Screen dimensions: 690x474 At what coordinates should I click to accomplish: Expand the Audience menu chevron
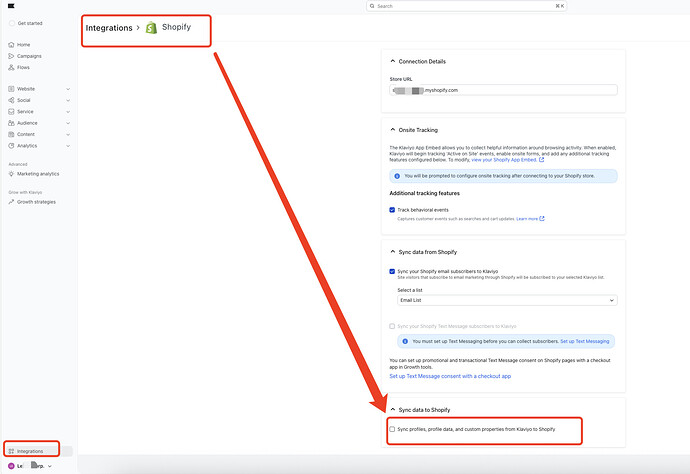68,123
